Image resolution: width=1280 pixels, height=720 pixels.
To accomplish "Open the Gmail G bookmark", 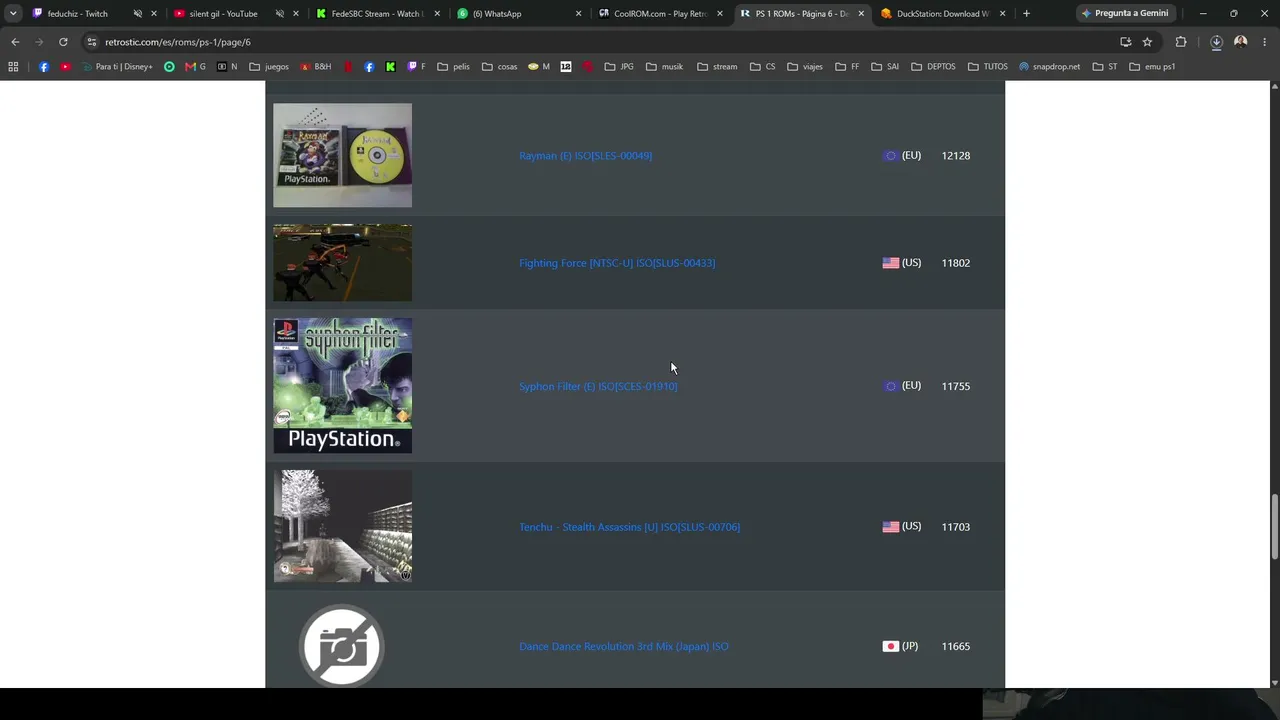I will 195,67.
